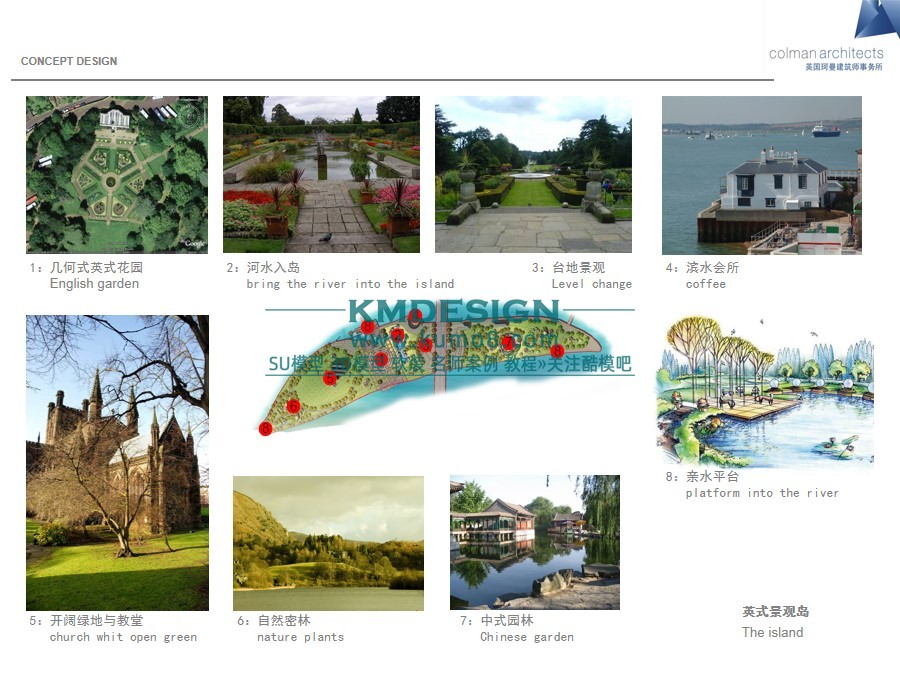Click the CONCEPT DESIGN heading
The height and width of the screenshot is (675, 900).
click(69, 61)
